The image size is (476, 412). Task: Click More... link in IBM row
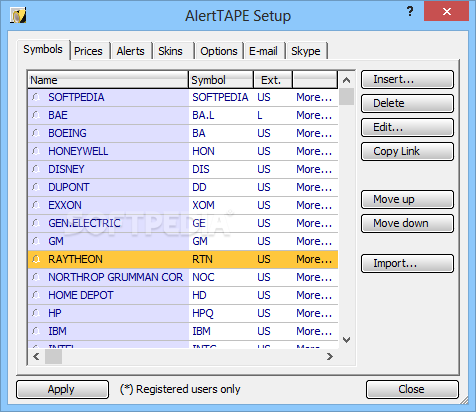[x=314, y=331]
